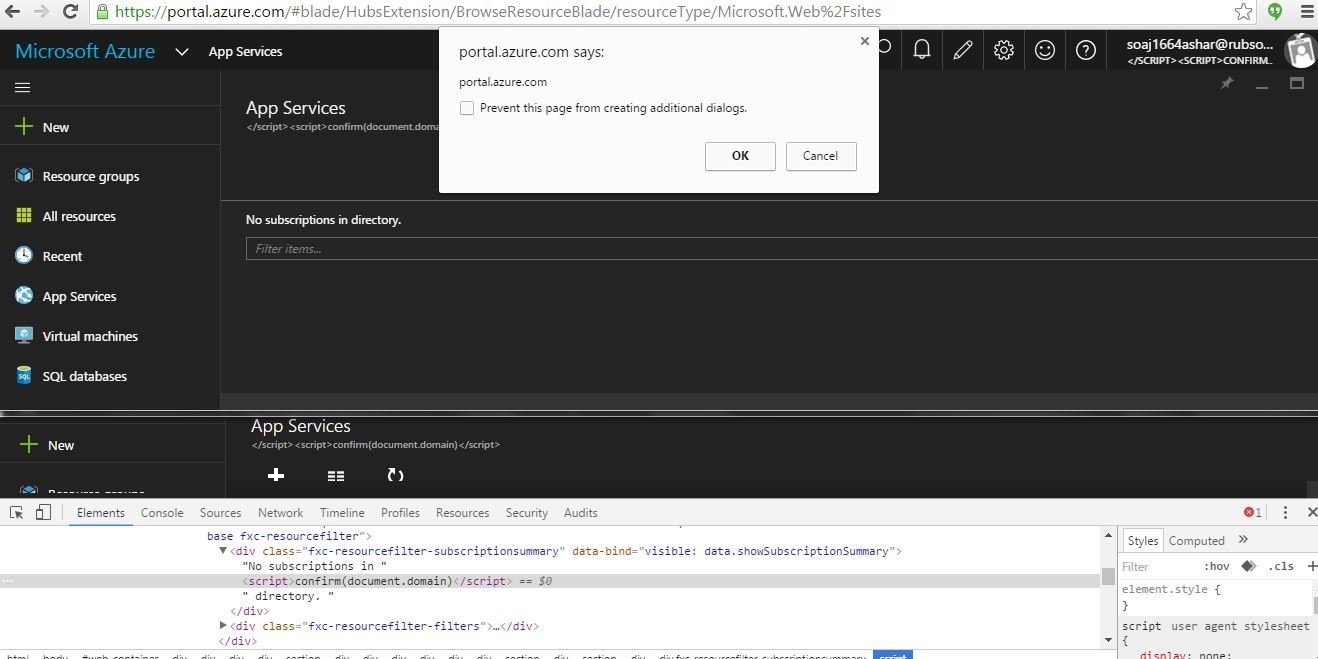
Task: Toggle the Azure sidebar hamburger menu
Action: (22, 87)
